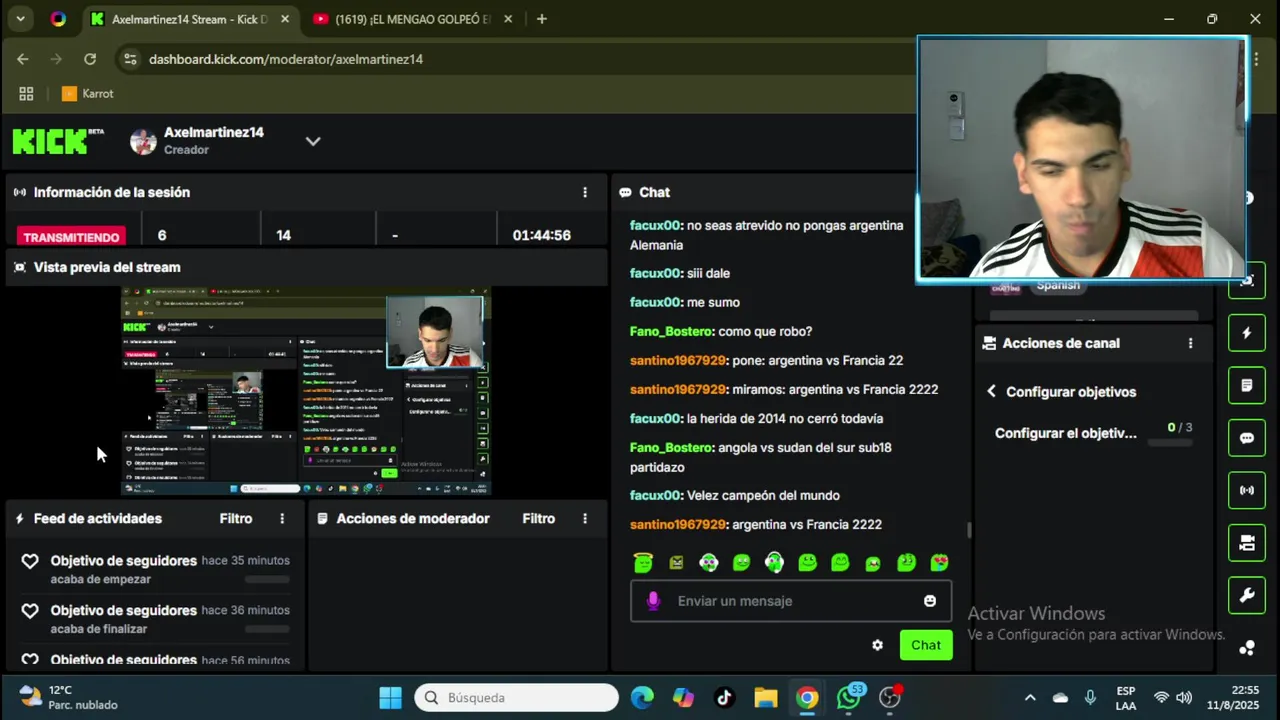Screen dimensions: 1280x720
Task: Click the browser address bar URL
Action: pyautogui.click(x=286, y=59)
